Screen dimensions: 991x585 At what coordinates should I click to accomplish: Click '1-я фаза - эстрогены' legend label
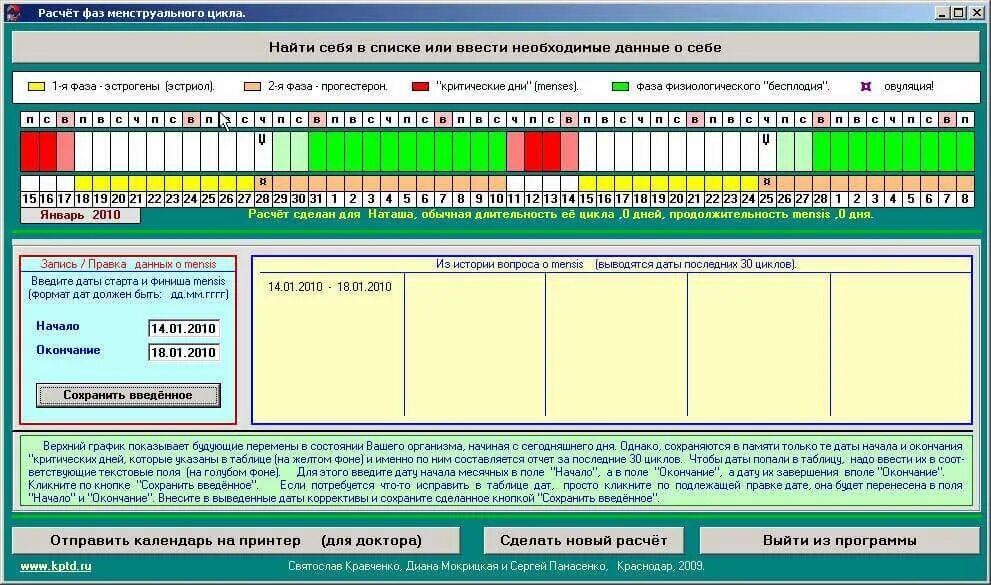pyautogui.click(x=133, y=87)
